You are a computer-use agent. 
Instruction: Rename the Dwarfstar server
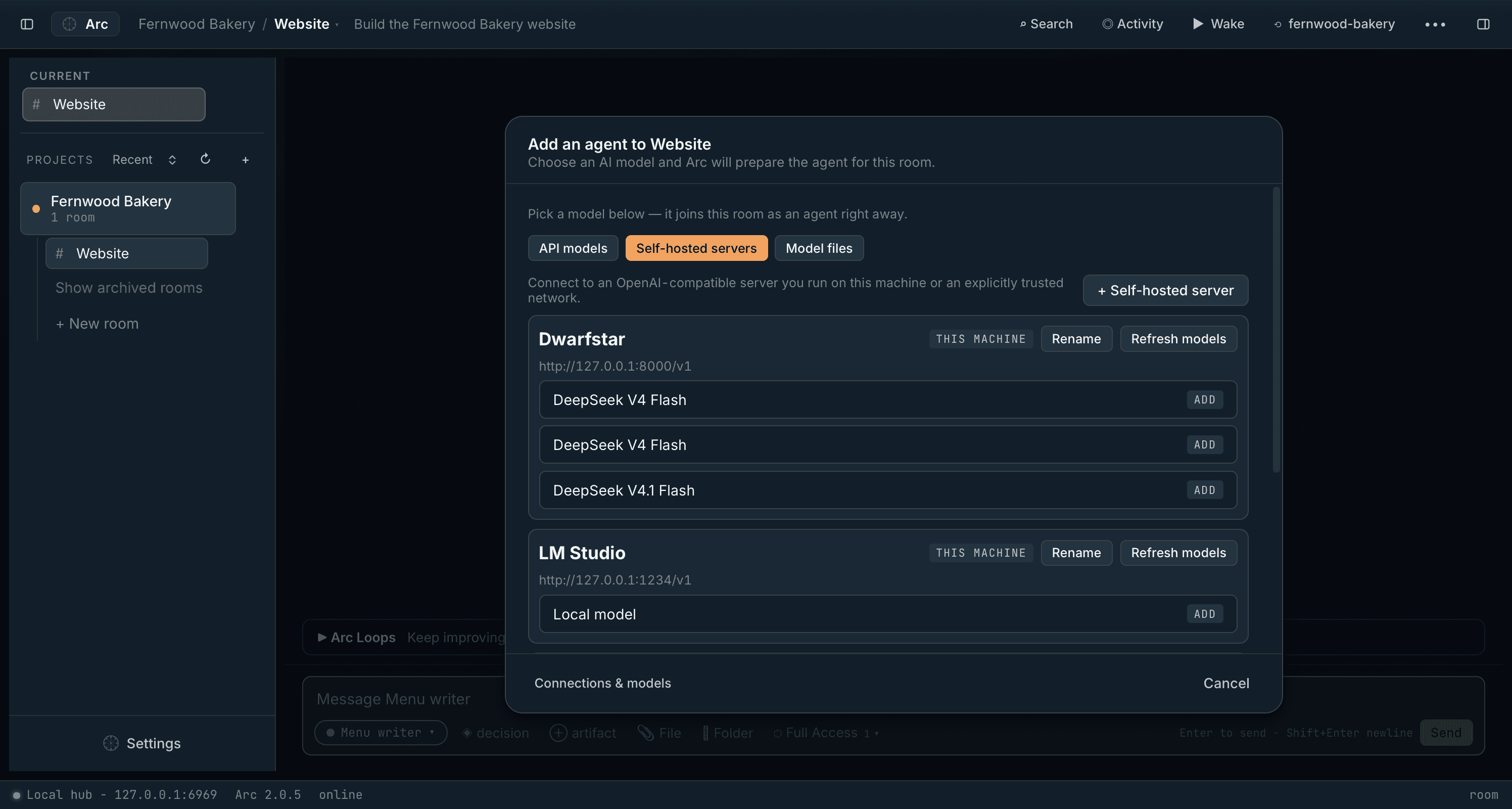click(x=1076, y=339)
